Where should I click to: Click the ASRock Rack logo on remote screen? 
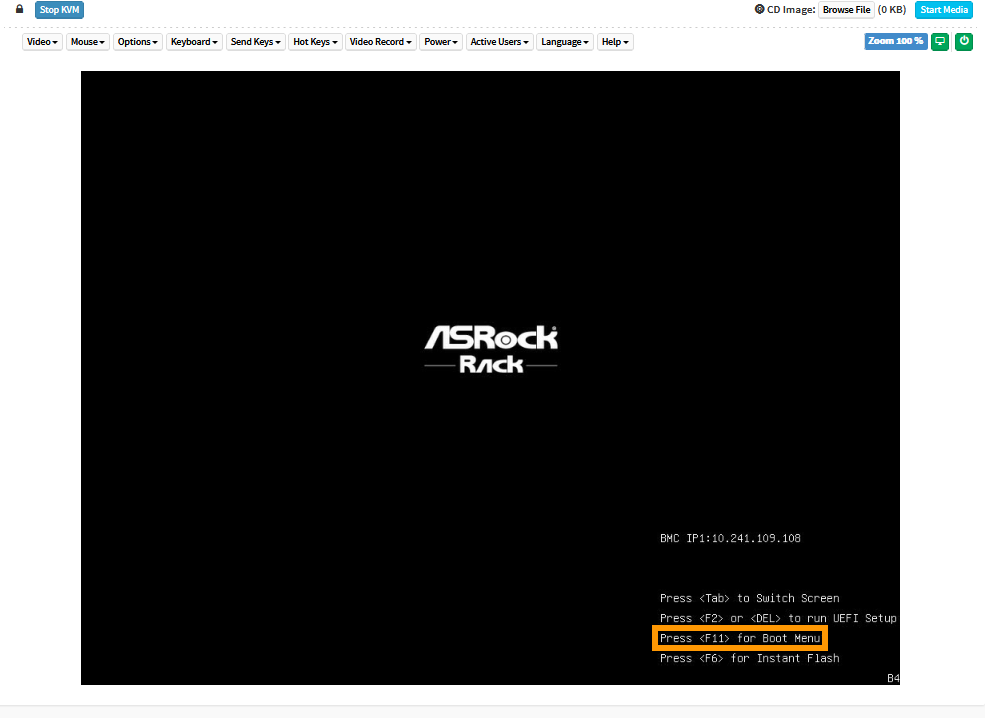pyautogui.click(x=491, y=349)
